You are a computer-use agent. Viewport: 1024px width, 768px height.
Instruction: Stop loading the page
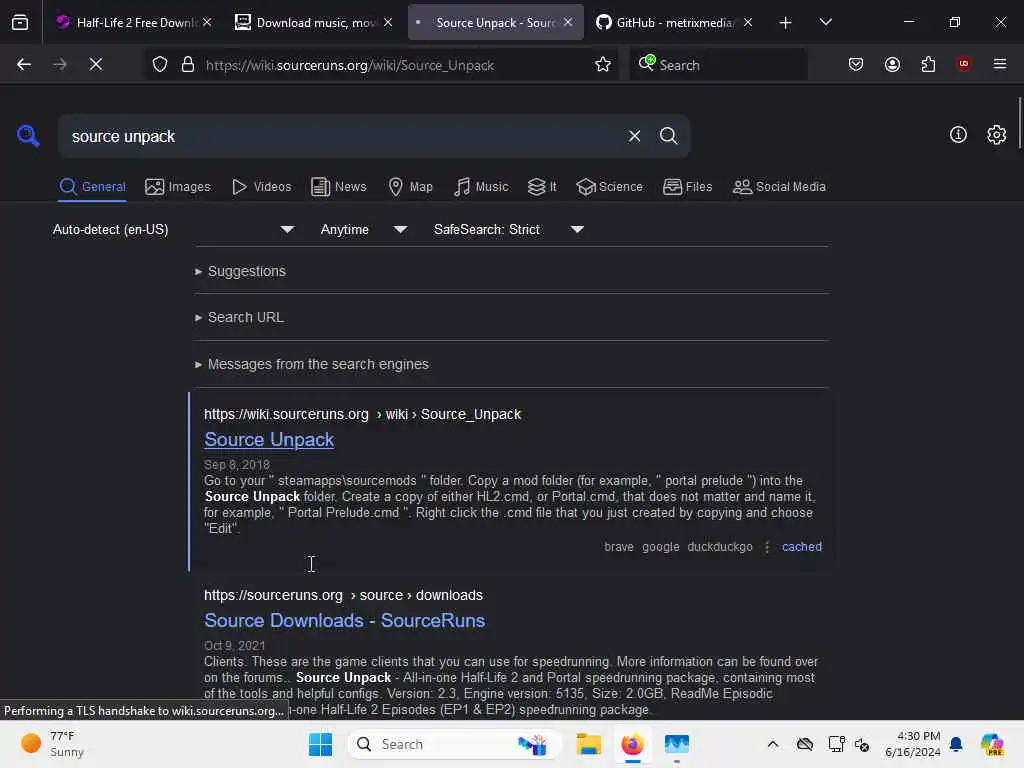click(x=96, y=64)
